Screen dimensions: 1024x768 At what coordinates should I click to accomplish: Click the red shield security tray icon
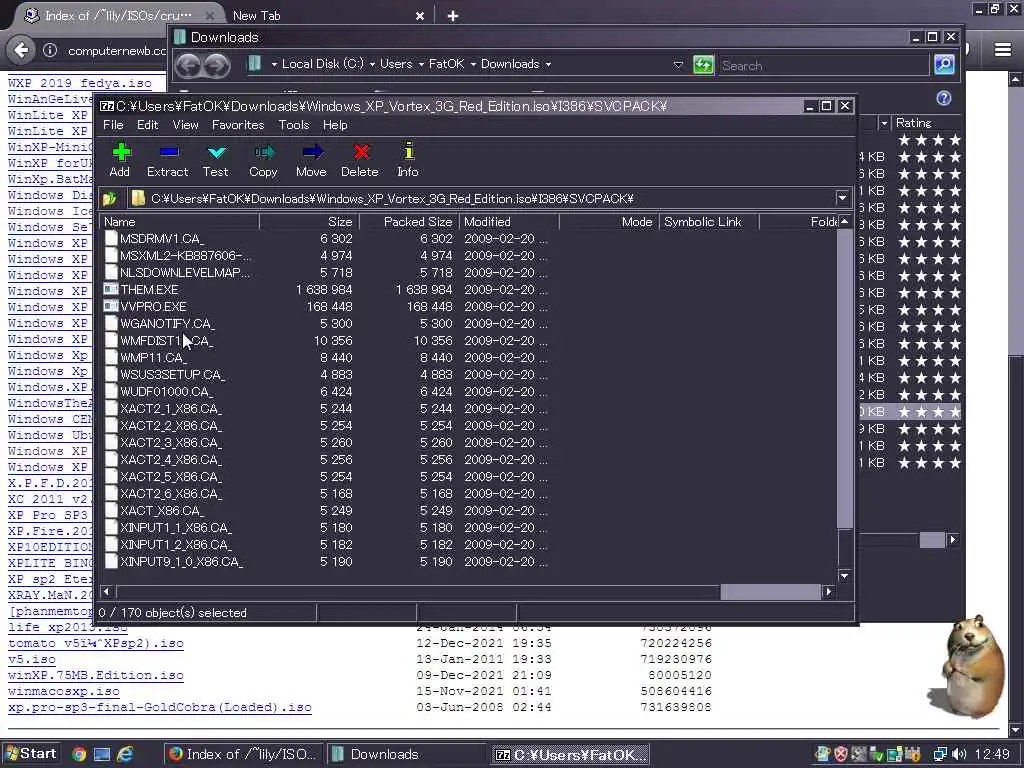click(841, 754)
